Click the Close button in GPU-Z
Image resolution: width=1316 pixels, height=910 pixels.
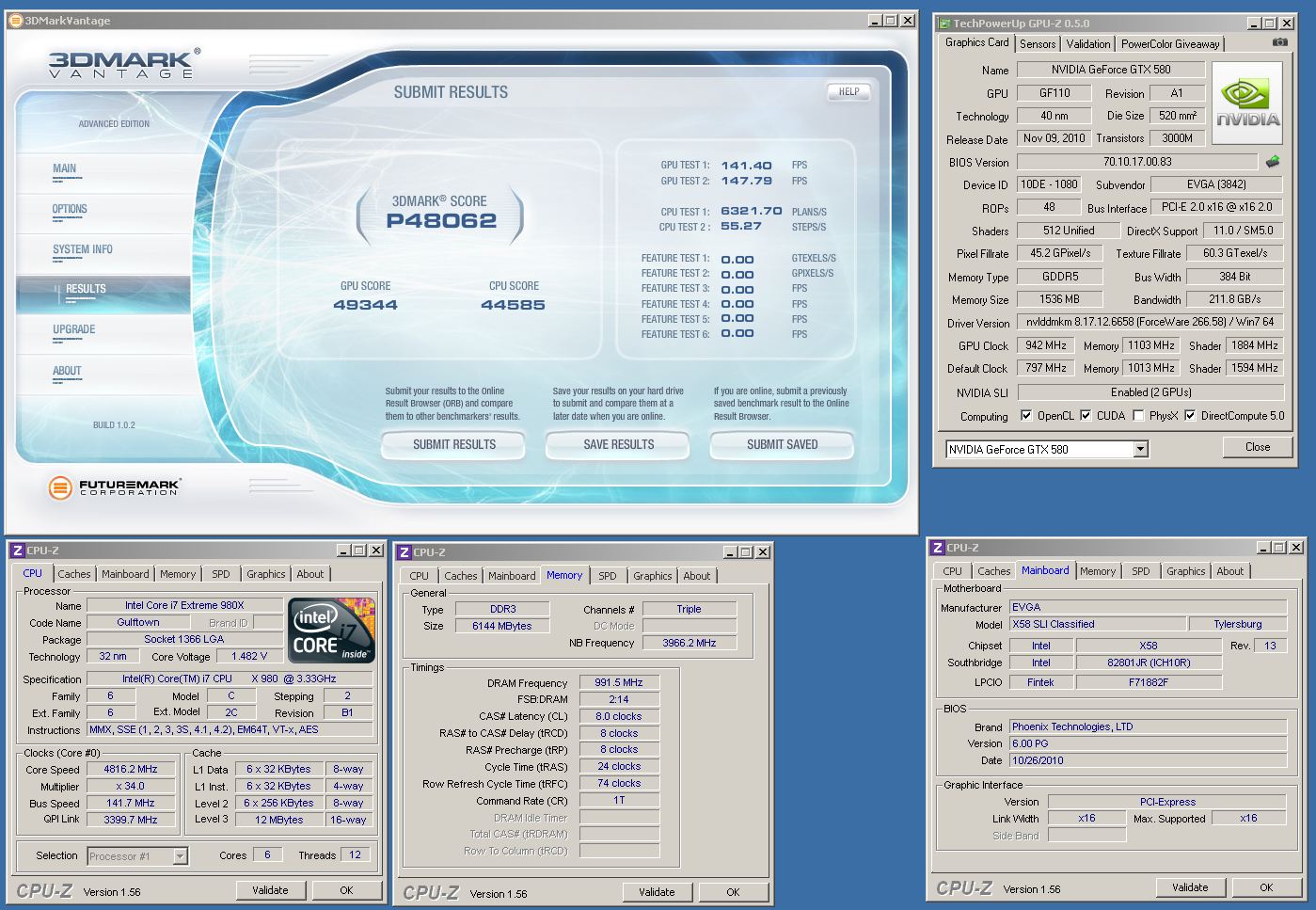click(x=1258, y=447)
